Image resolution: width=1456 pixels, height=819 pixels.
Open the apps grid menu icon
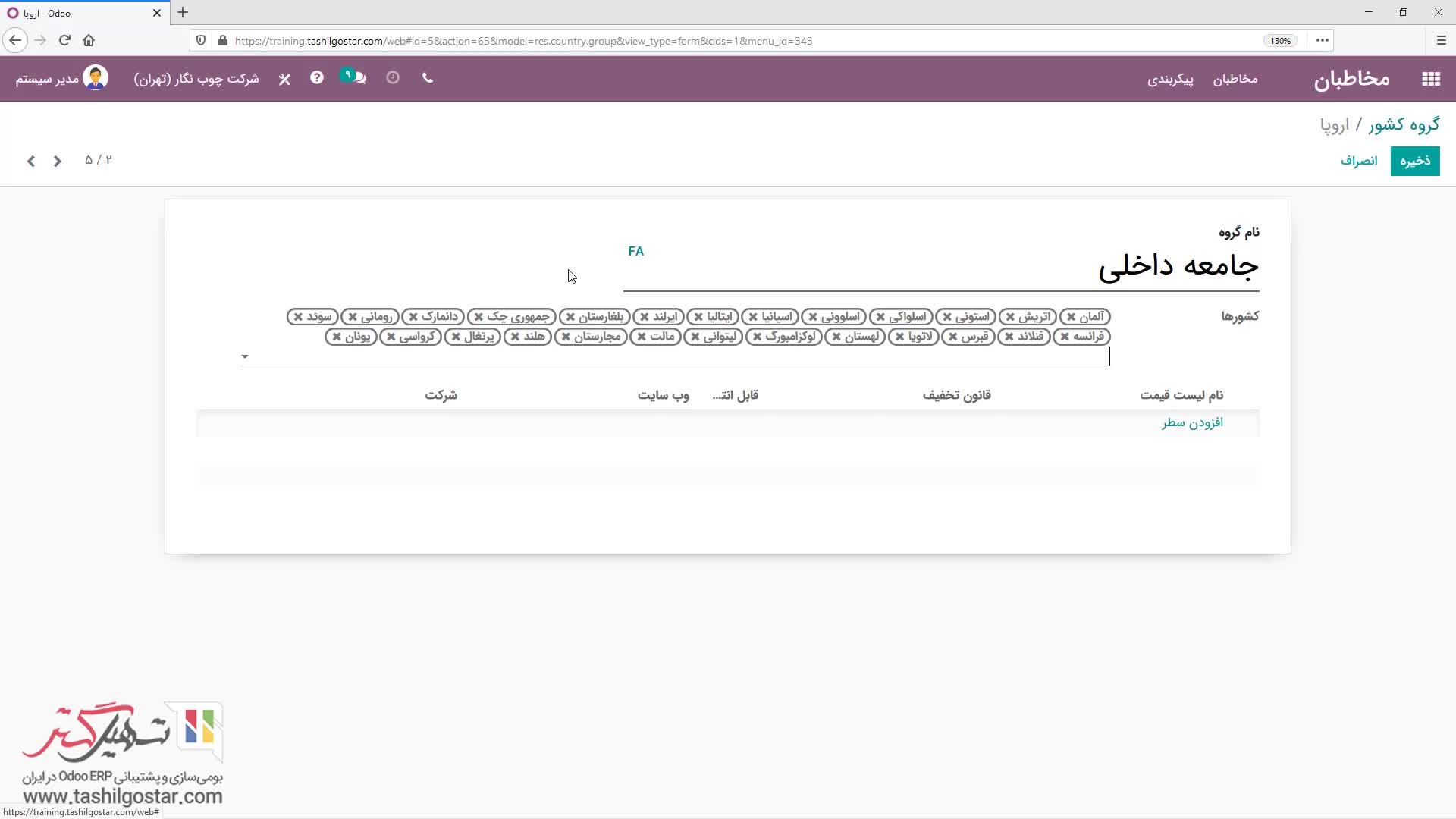1430,79
